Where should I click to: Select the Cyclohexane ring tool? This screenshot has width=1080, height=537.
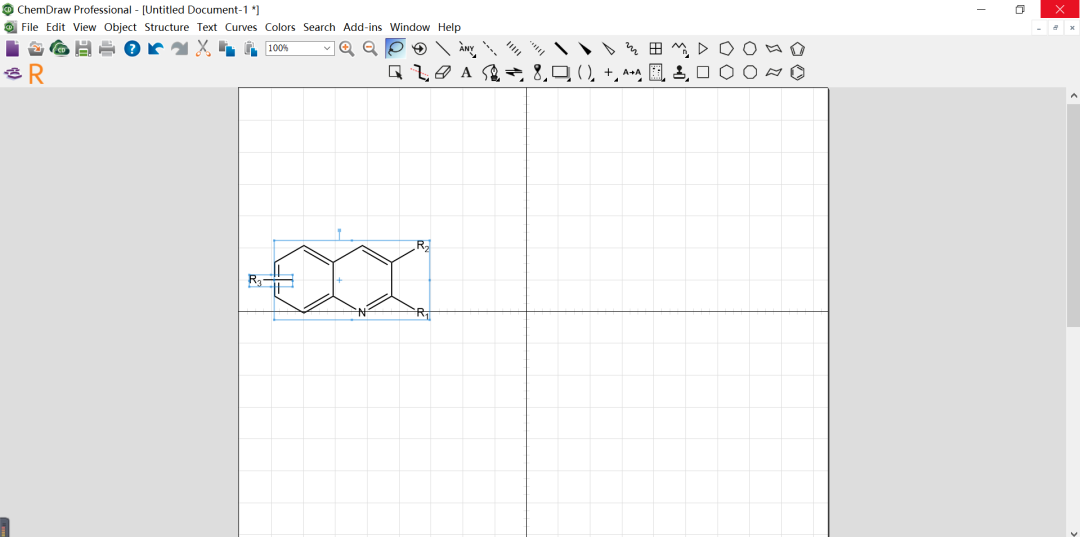coord(726,72)
